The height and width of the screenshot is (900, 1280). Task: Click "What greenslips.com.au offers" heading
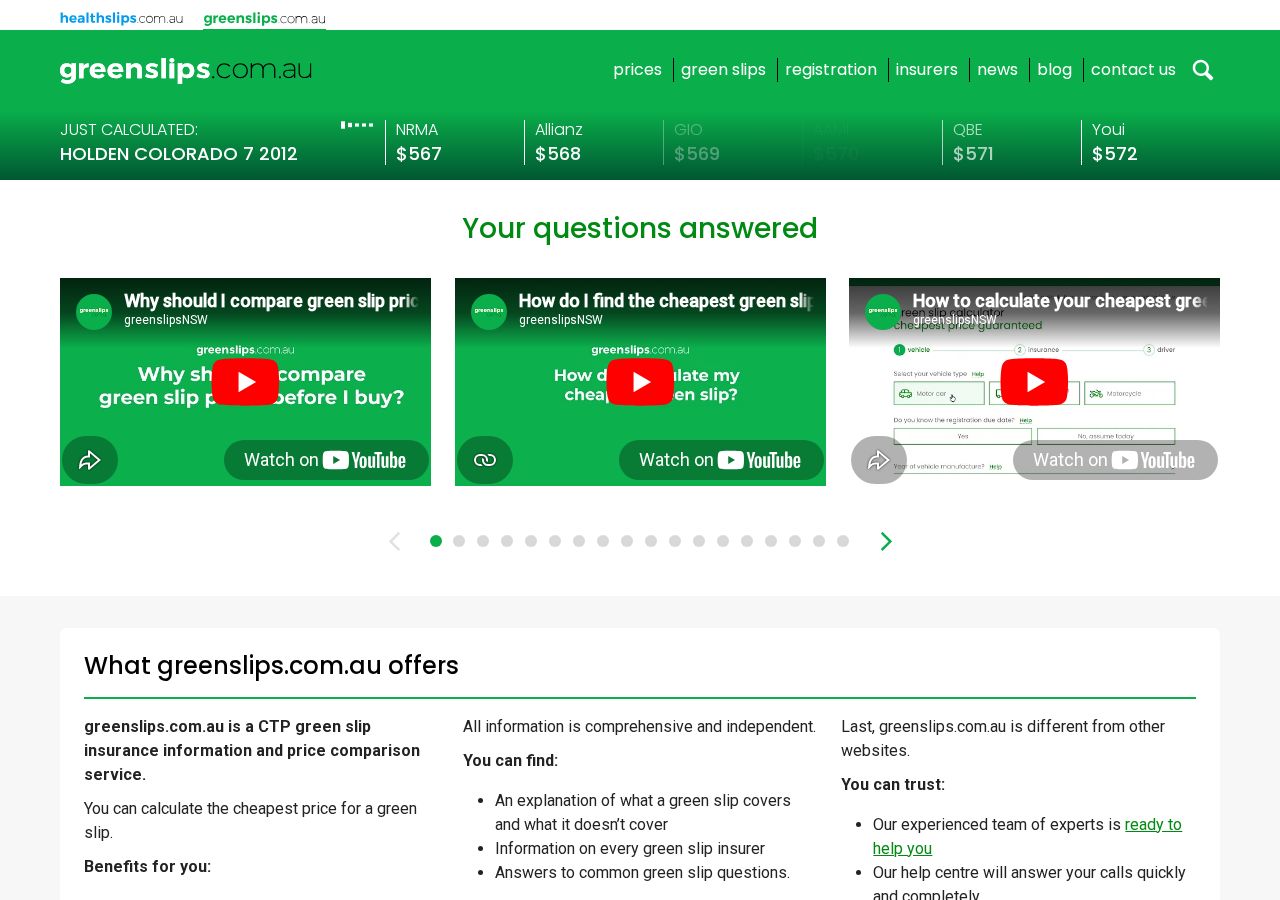pyautogui.click(x=271, y=665)
